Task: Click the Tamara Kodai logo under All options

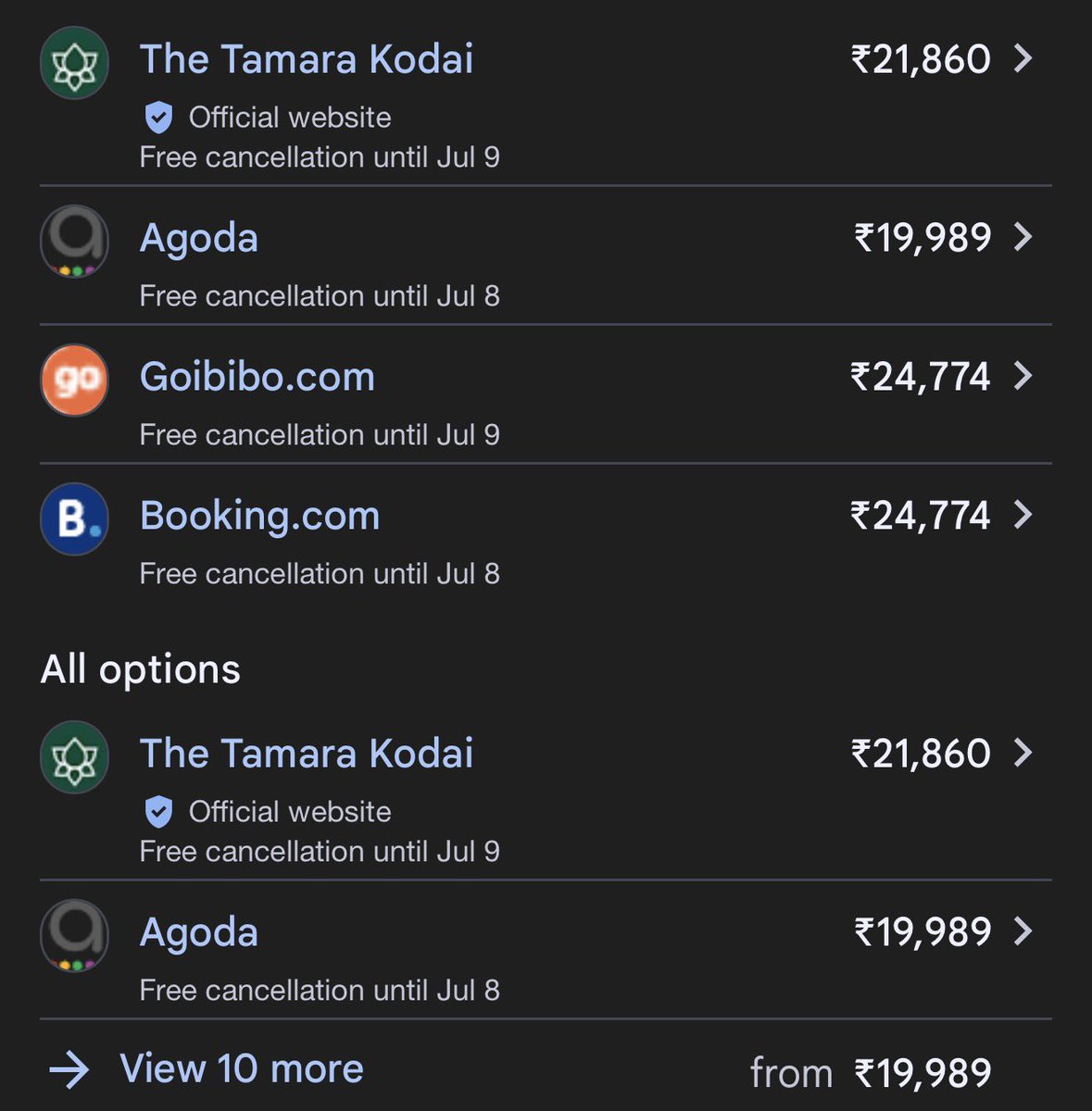Action: point(75,757)
